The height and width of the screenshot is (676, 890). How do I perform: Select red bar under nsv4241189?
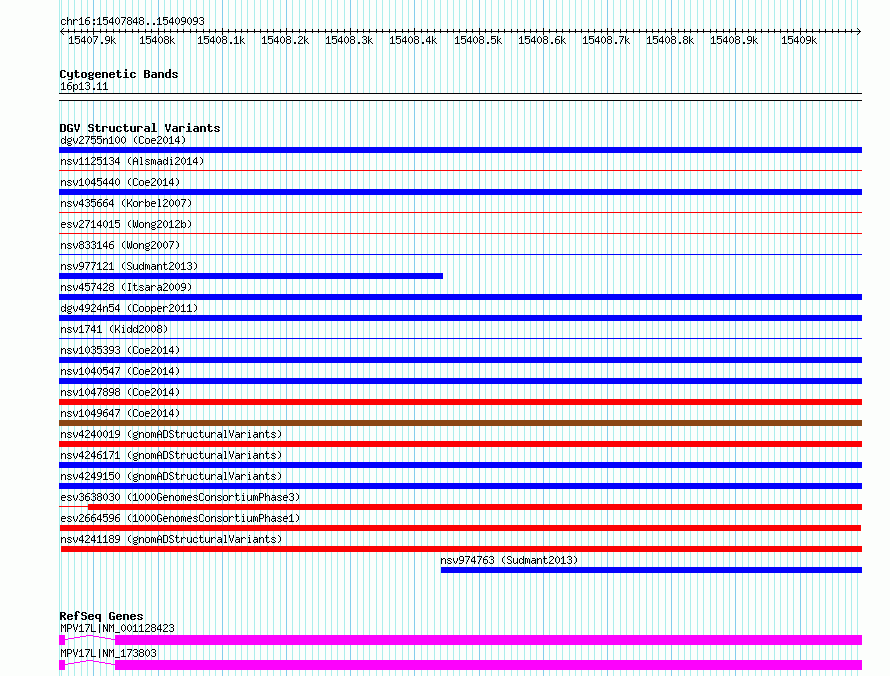point(461,549)
